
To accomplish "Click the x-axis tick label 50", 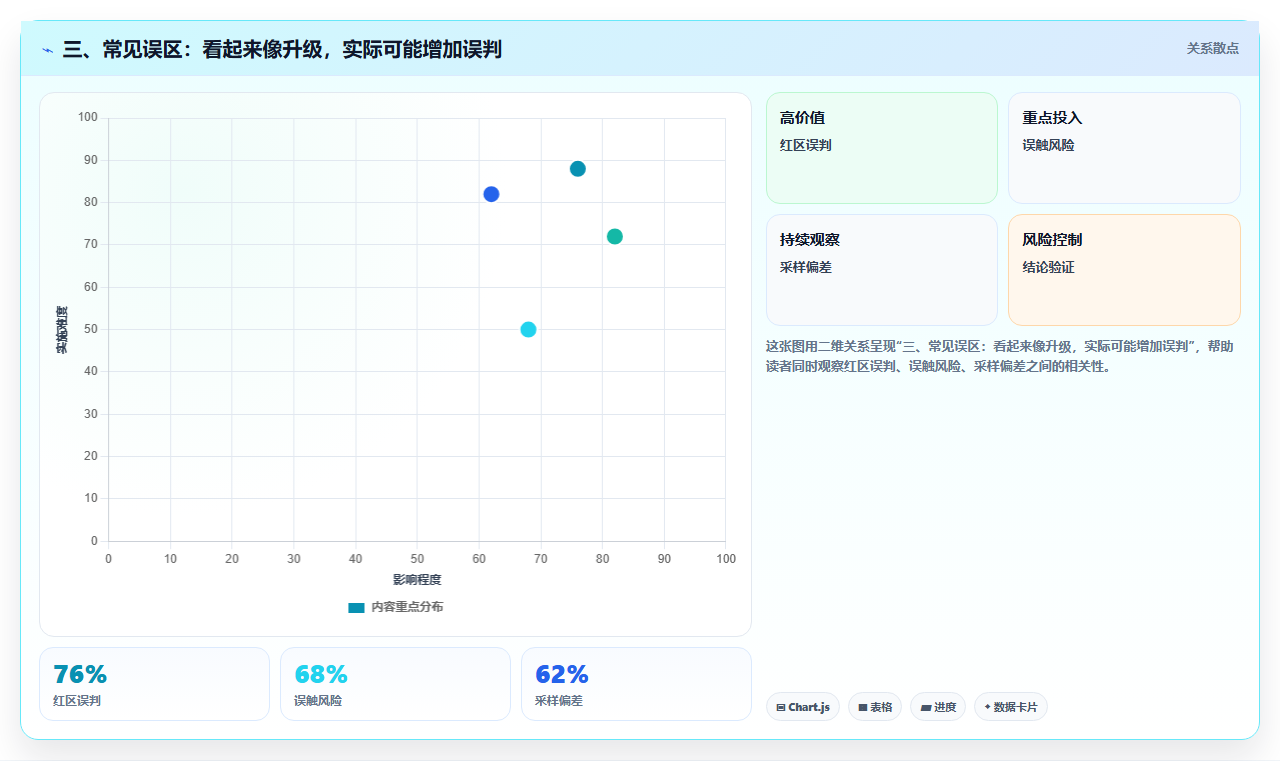I will pos(417,558).
